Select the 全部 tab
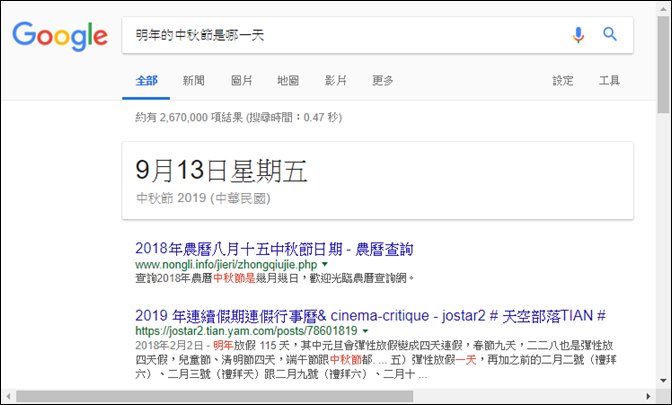Screen dimensions: 672x405 [147, 80]
